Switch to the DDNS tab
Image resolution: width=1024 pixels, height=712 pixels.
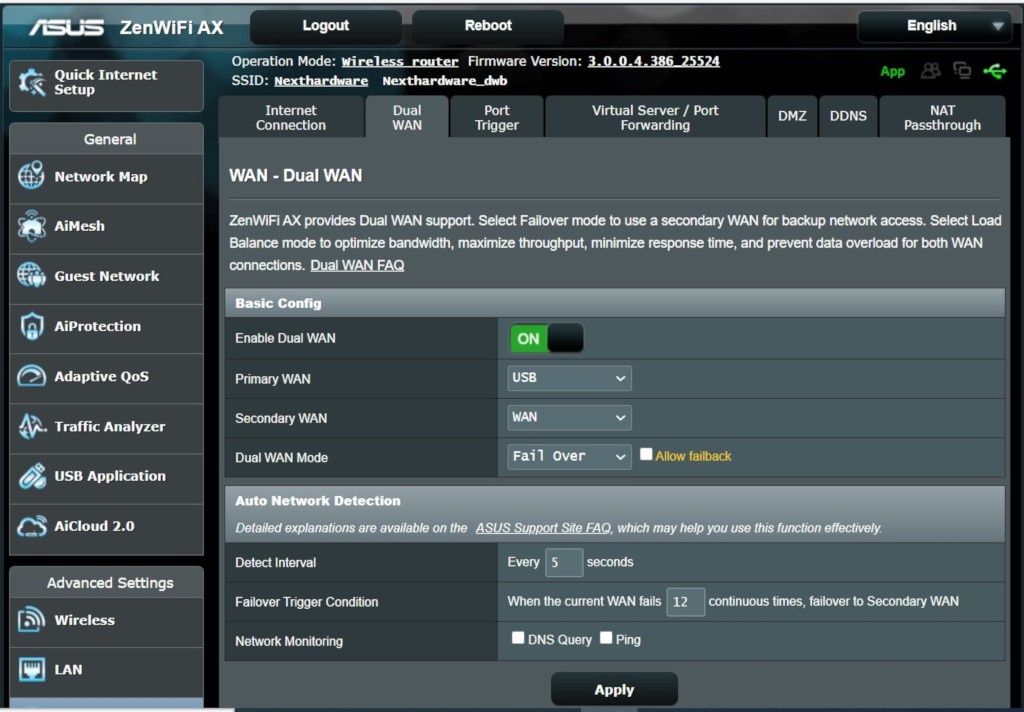pyautogui.click(x=848, y=118)
